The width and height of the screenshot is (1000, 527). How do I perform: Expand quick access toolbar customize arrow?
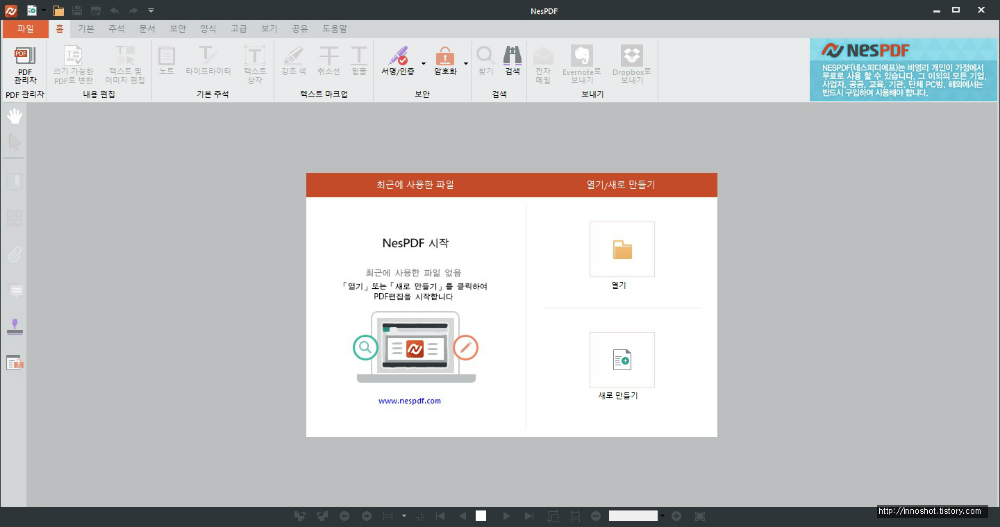[151, 10]
